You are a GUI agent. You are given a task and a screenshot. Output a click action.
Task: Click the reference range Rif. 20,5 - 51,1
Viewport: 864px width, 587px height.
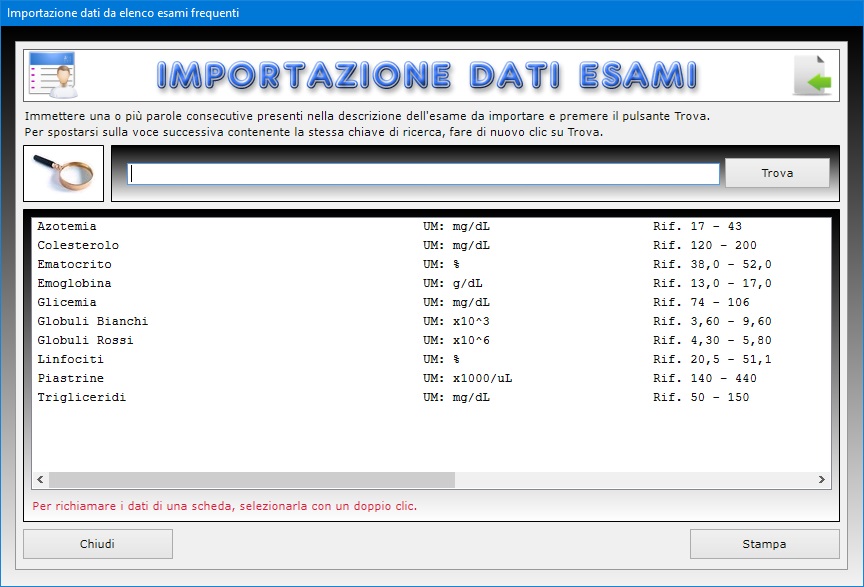(712, 359)
